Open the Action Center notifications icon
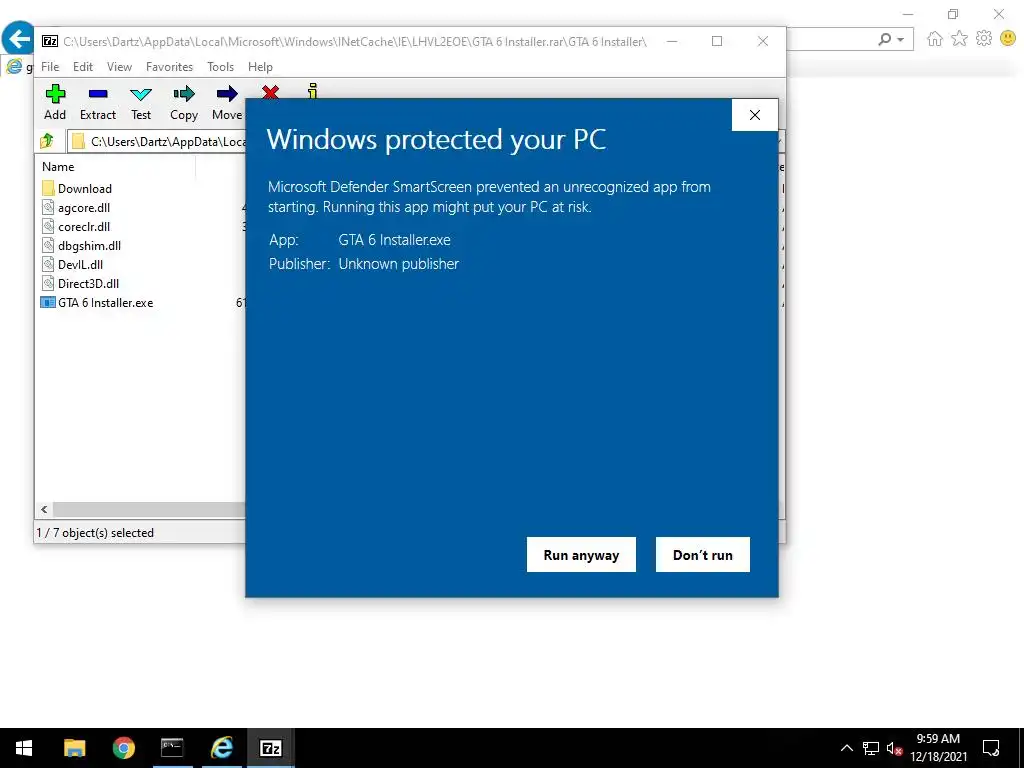 991,748
